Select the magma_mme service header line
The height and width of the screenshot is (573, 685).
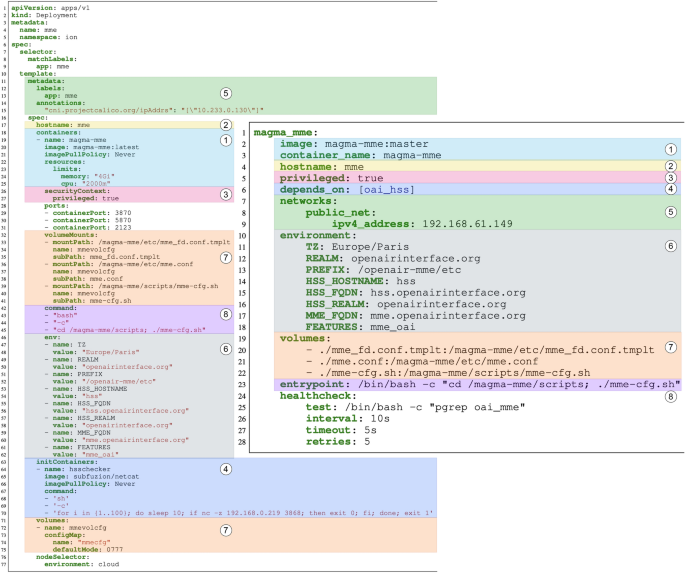pyautogui.click(x=286, y=132)
